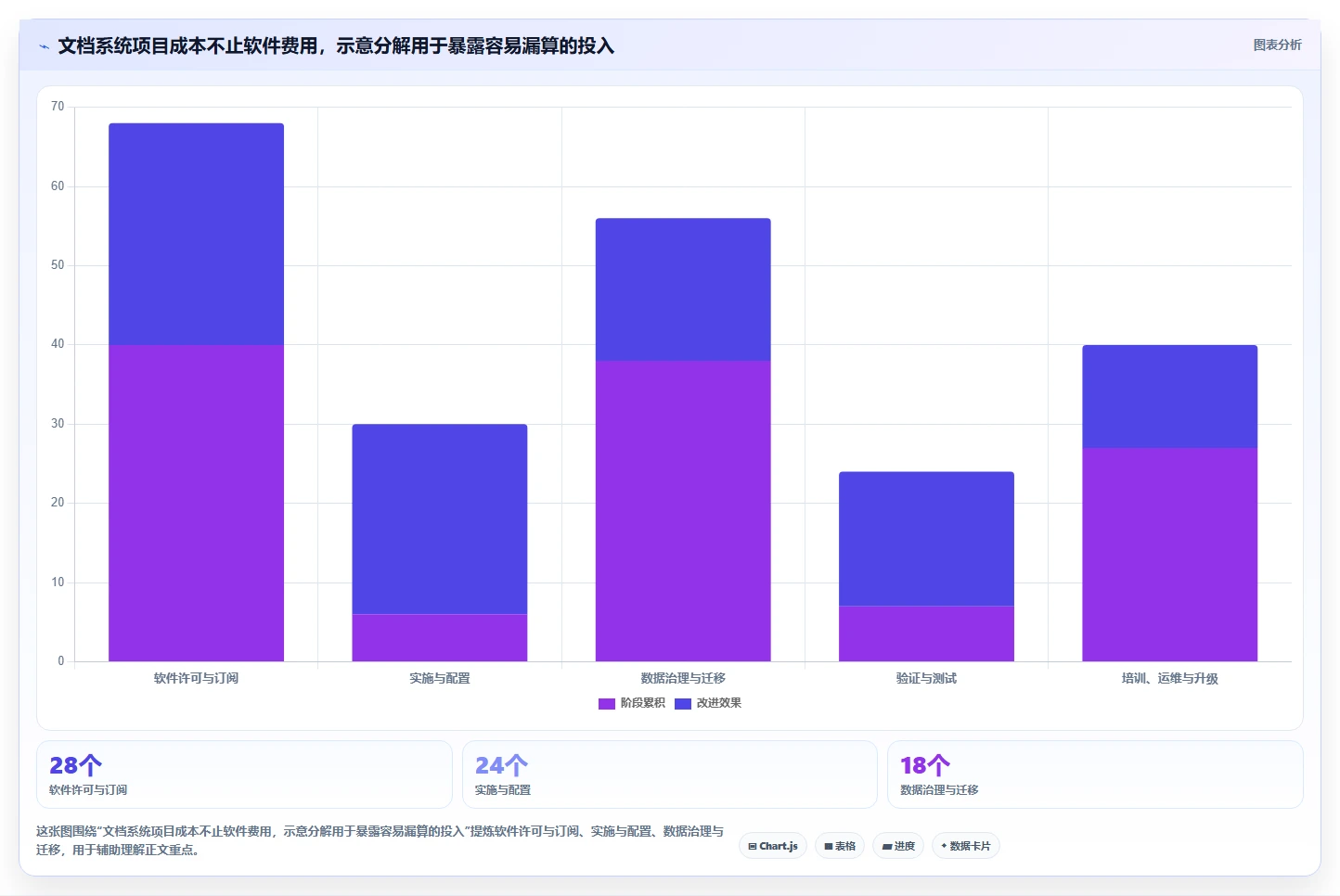The image size is (1340, 896).
Task: Toggle the 改进效果 legend blue swatch
Action: tap(683, 703)
